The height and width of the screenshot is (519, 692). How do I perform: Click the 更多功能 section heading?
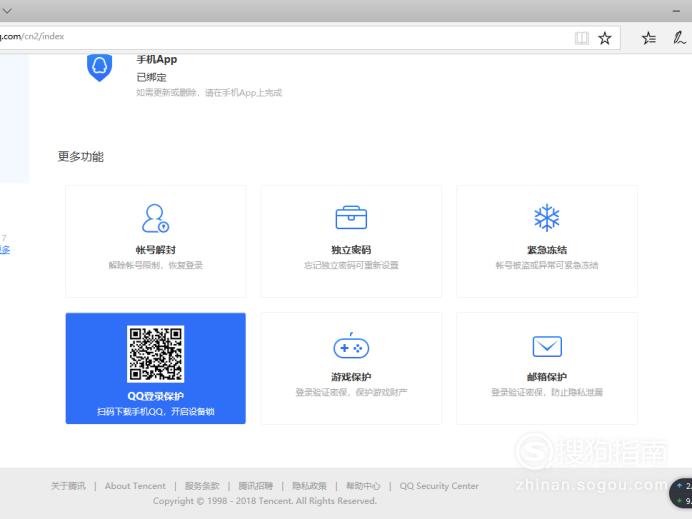coord(81,157)
